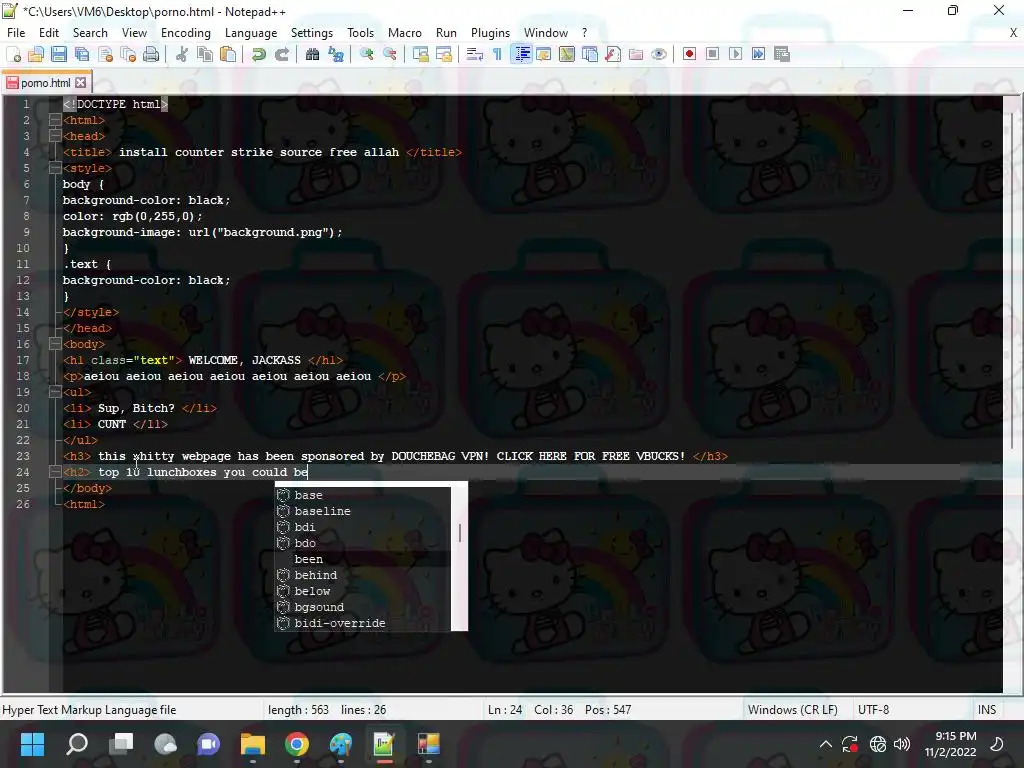Click the UTF-8 encoding status entry
Image resolution: width=1024 pixels, height=768 pixels.
(874, 710)
